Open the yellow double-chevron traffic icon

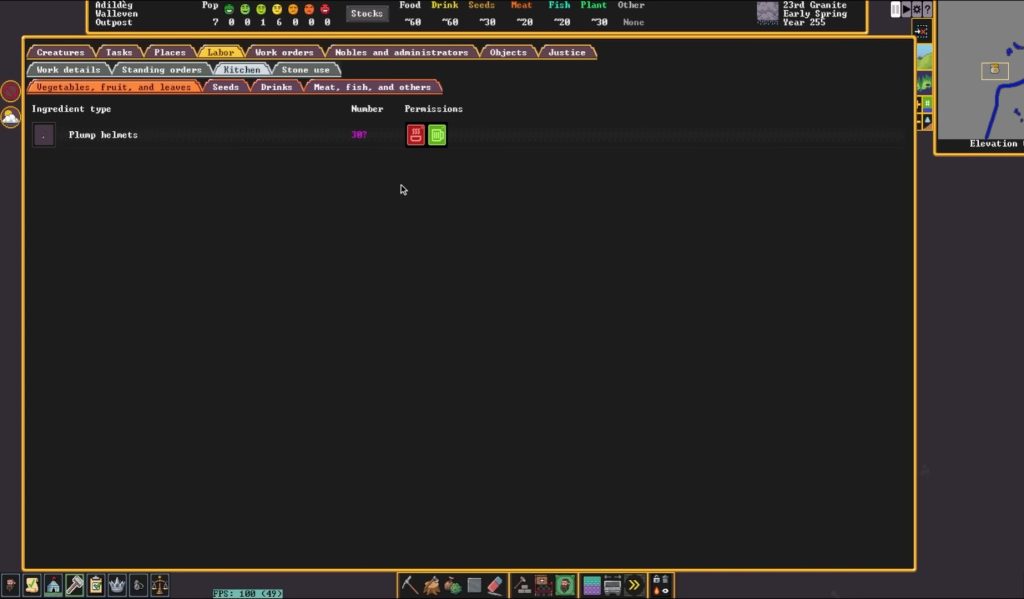coord(634,585)
